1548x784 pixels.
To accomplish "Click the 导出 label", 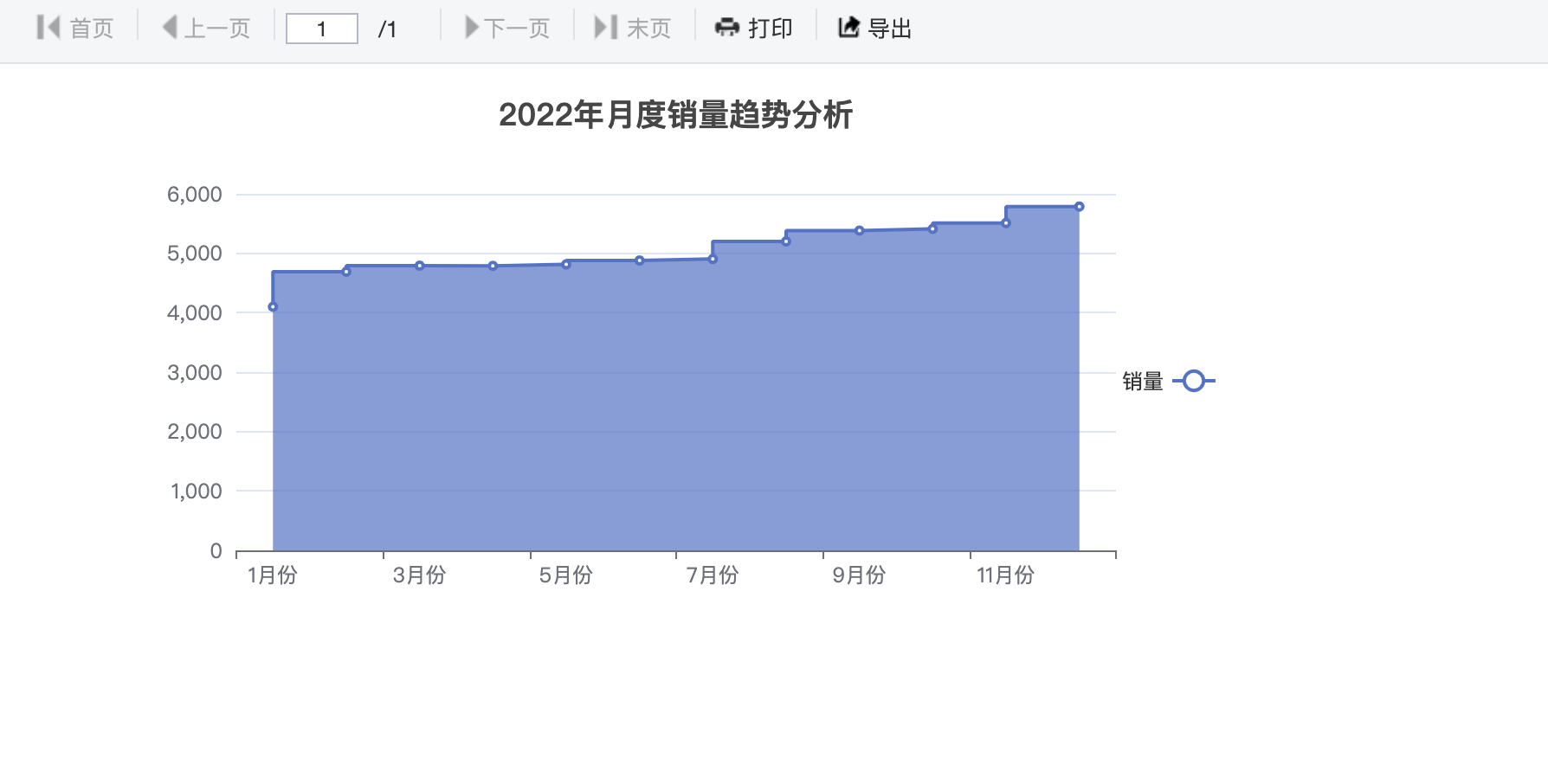I will point(890,29).
